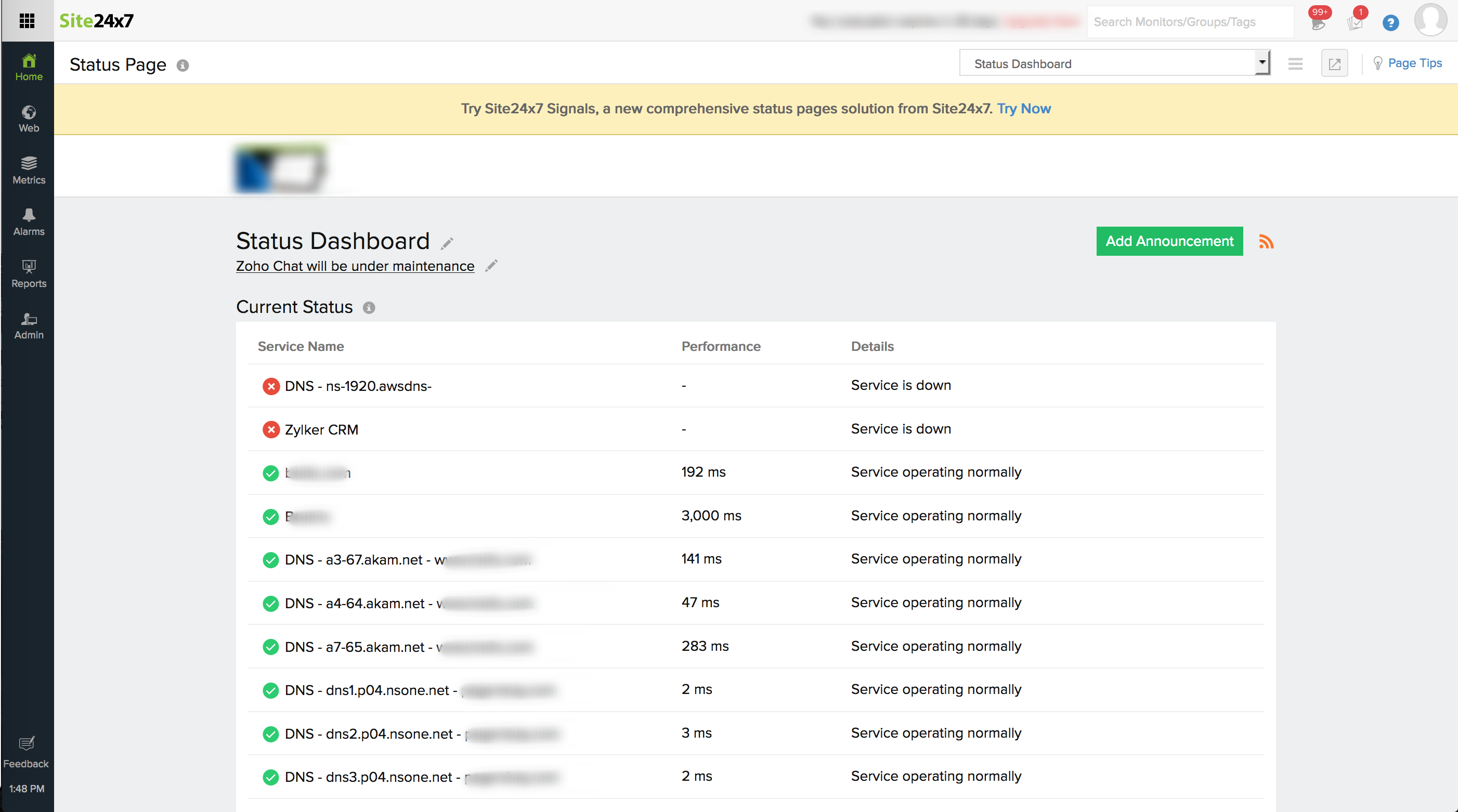Image resolution: width=1458 pixels, height=812 pixels.
Task: Click the Details column header
Action: click(x=872, y=346)
